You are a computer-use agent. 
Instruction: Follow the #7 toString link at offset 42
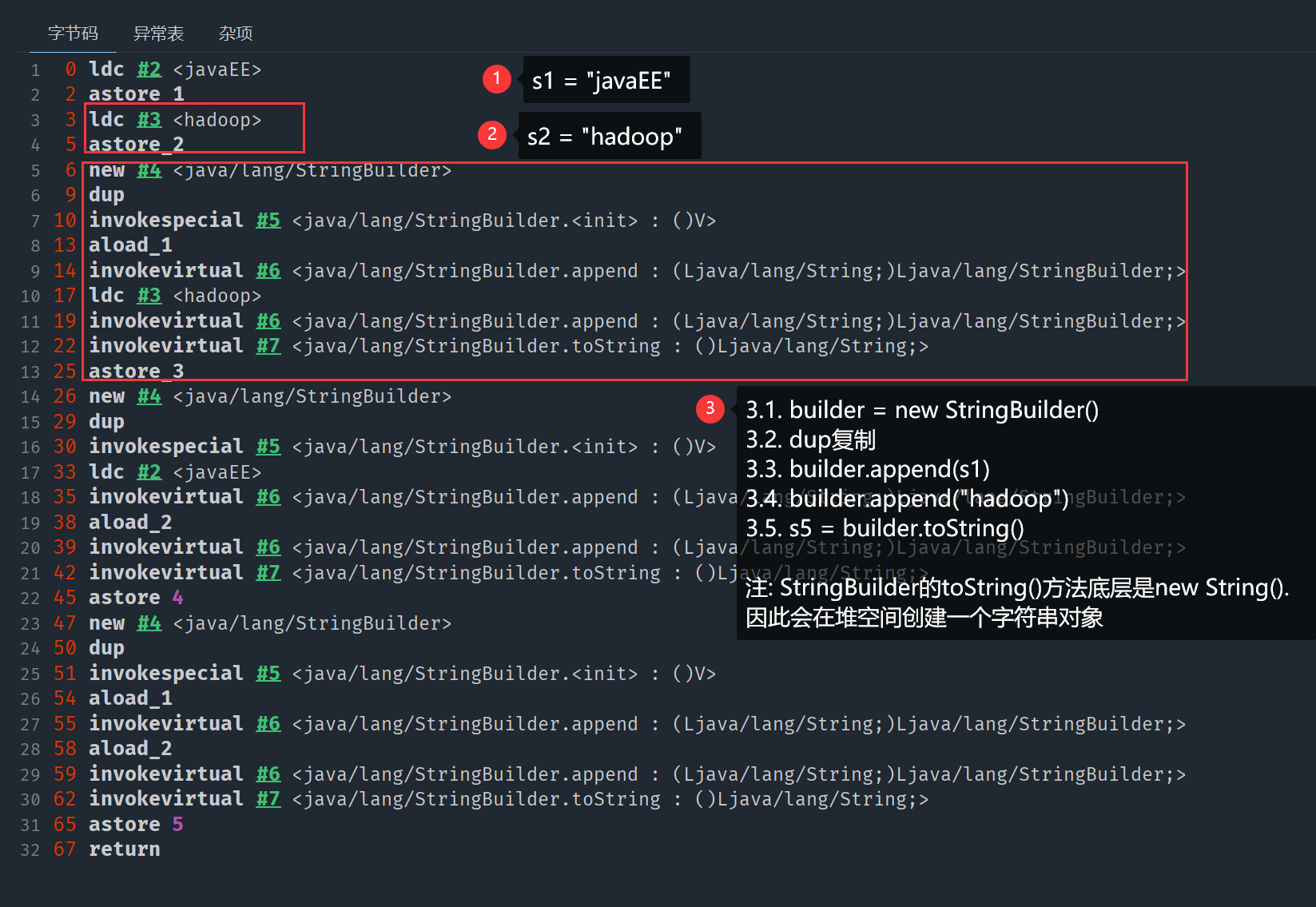[268, 573]
